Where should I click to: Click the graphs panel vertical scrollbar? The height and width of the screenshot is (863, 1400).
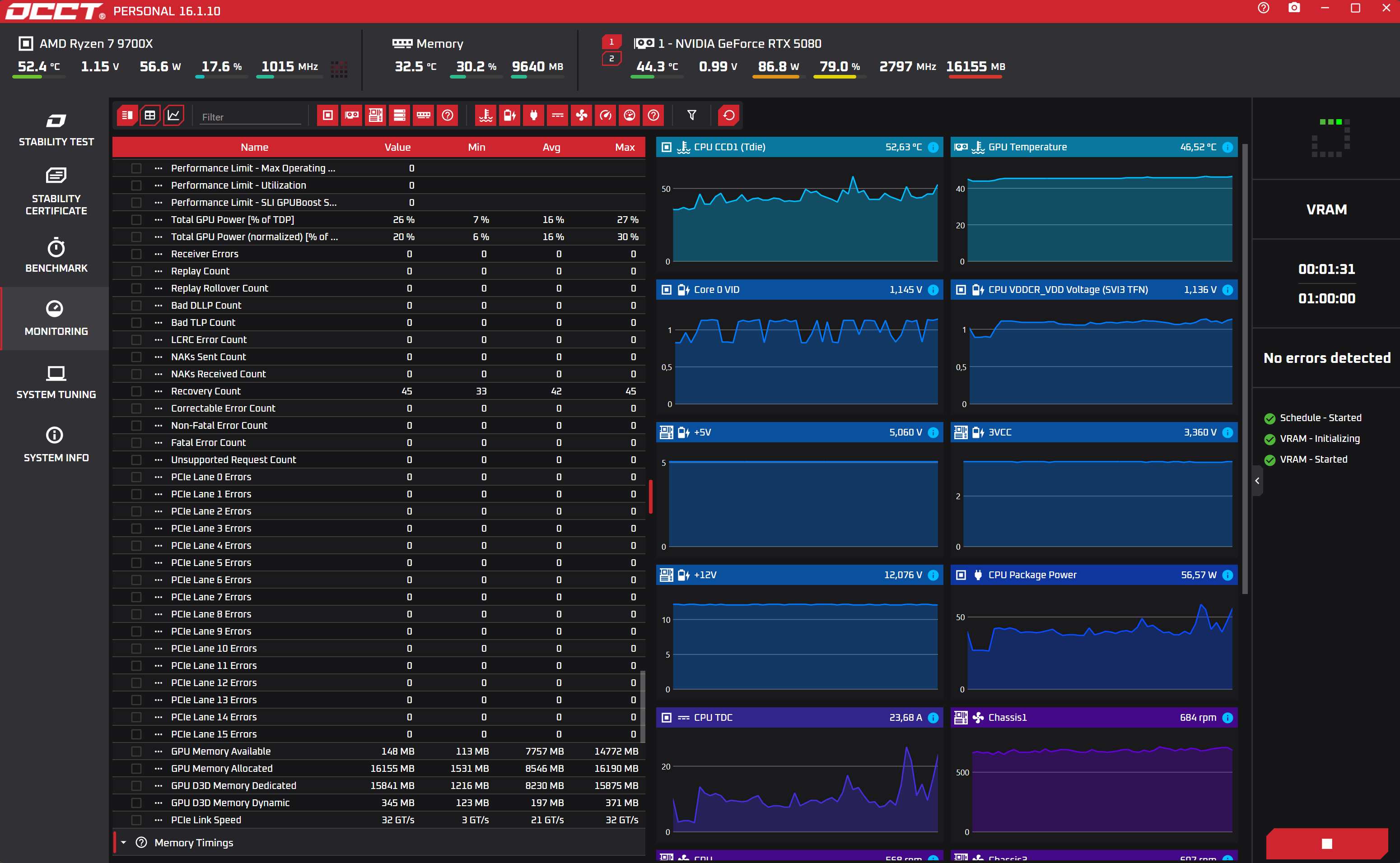point(1245,368)
